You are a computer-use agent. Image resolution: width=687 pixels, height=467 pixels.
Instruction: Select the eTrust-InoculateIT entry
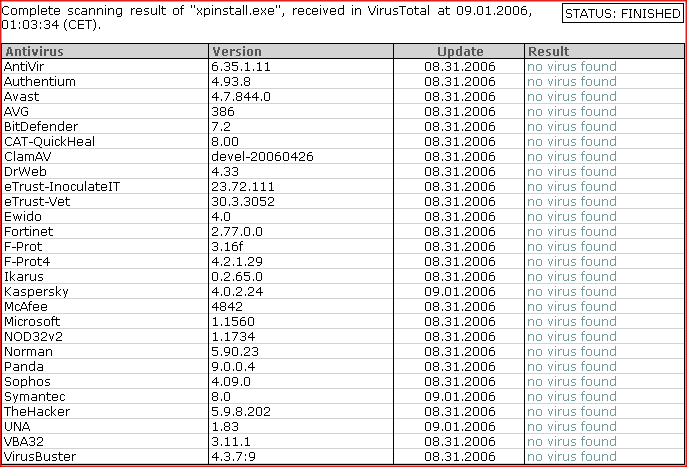coord(62,187)
